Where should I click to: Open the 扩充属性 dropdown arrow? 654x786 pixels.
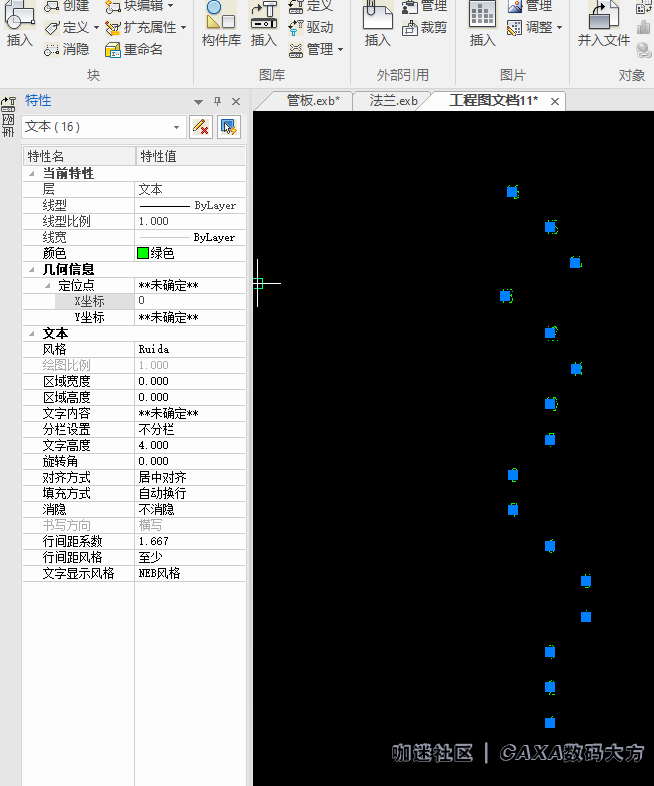click(x=184, y=28)
